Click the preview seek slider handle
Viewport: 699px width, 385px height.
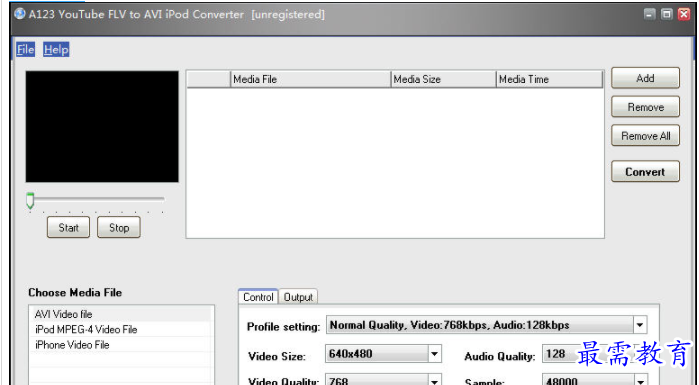tap(30, 201)
